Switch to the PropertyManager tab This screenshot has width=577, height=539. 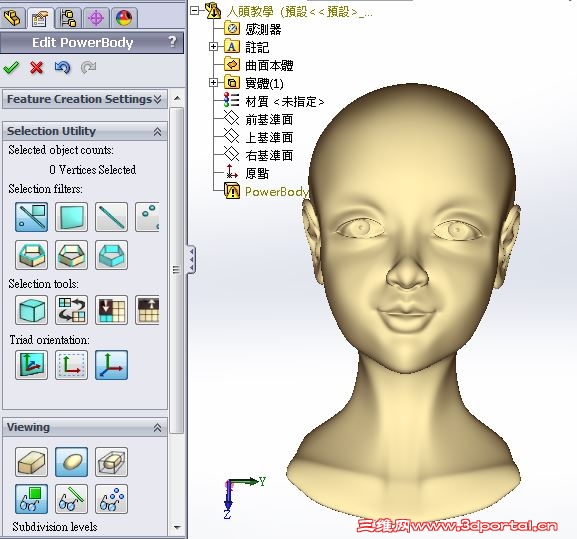40,18
